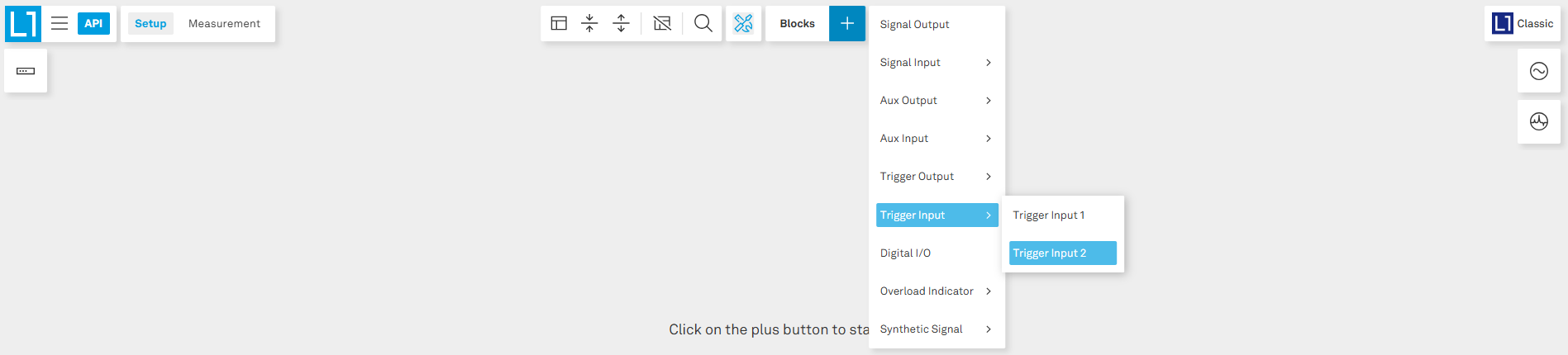This screenshot has height=355, width=1568.
Task: Click the blue plus add-block button
Action: 847,23
